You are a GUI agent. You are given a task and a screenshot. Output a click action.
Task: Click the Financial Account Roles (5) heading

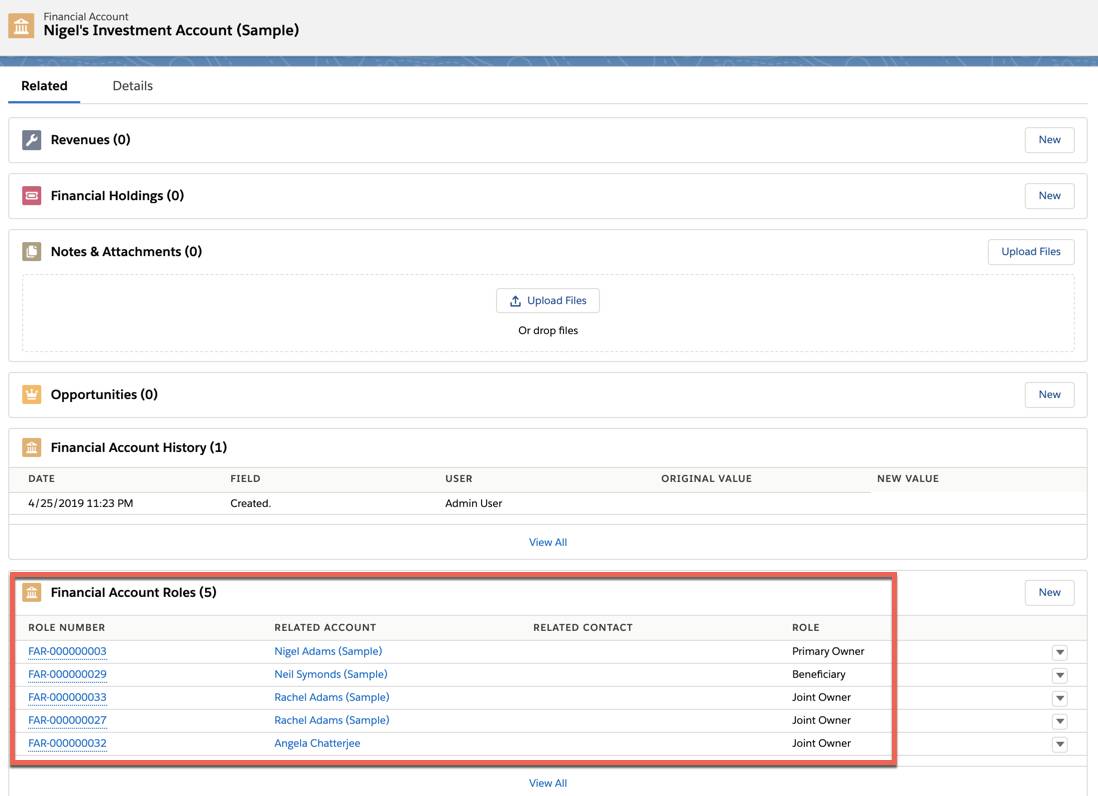[x=134, y=592]
